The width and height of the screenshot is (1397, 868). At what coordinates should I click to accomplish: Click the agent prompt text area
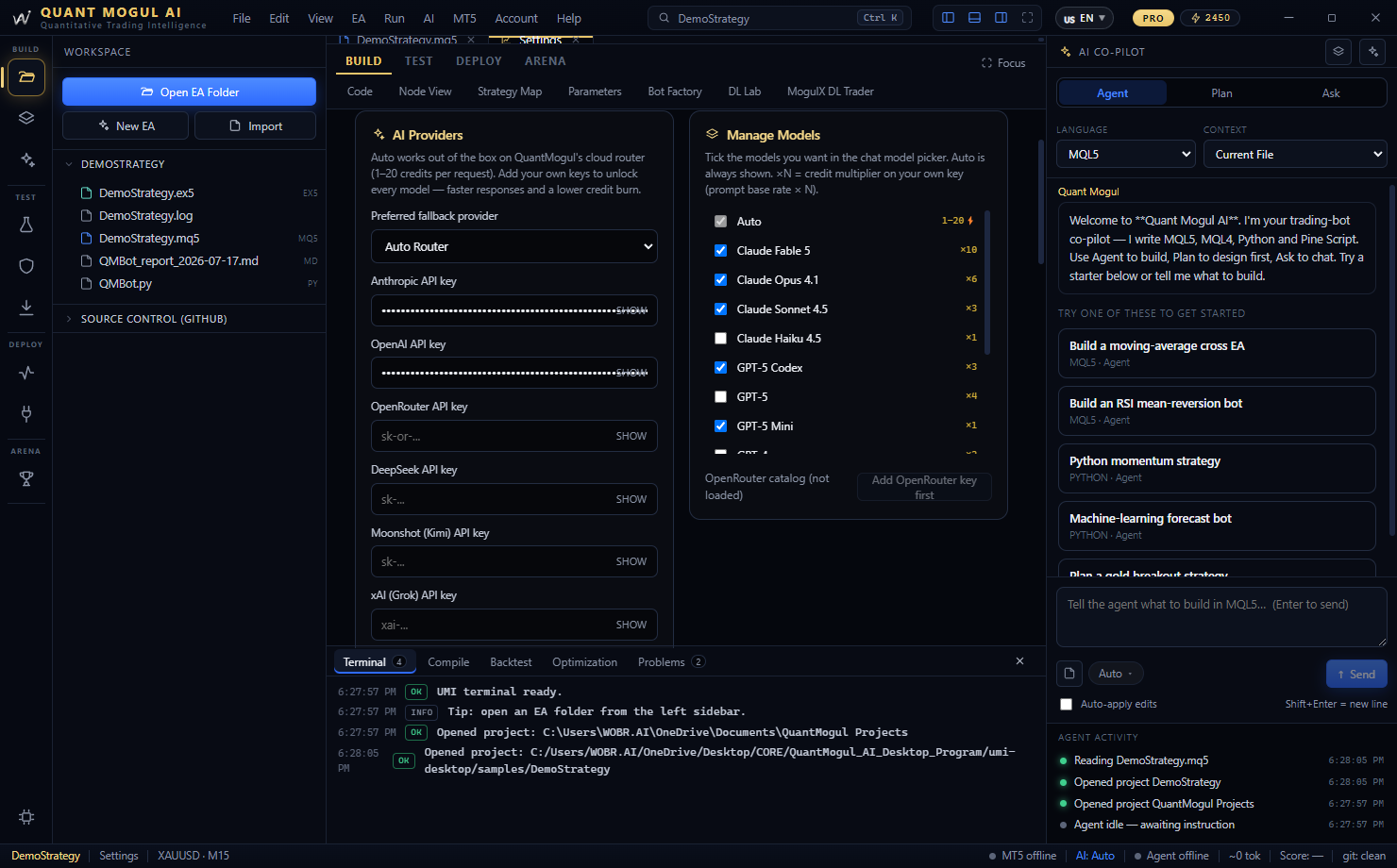(1221, 617)
